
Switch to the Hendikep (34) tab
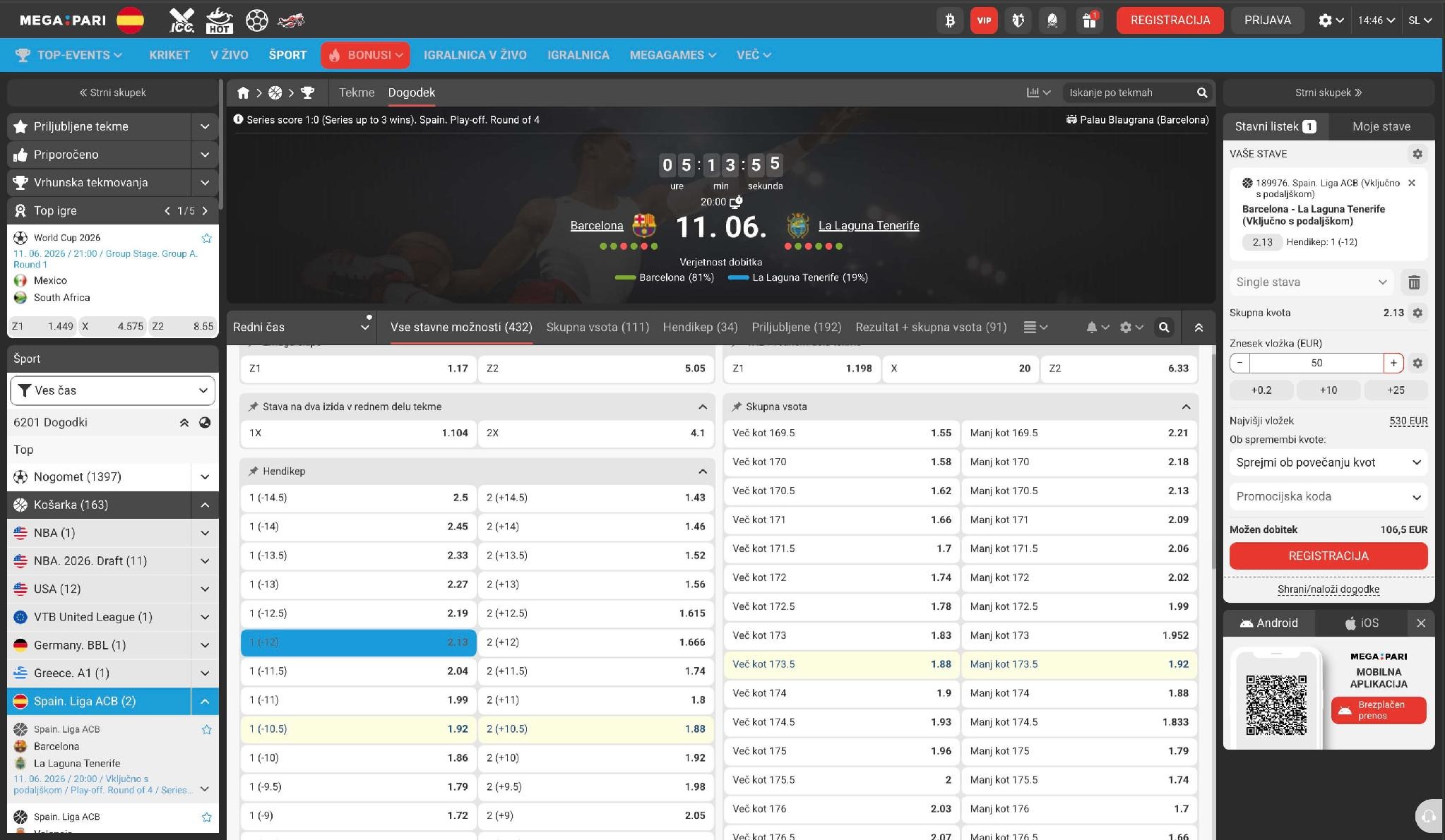pyautogui.click(x=700, y=328)
